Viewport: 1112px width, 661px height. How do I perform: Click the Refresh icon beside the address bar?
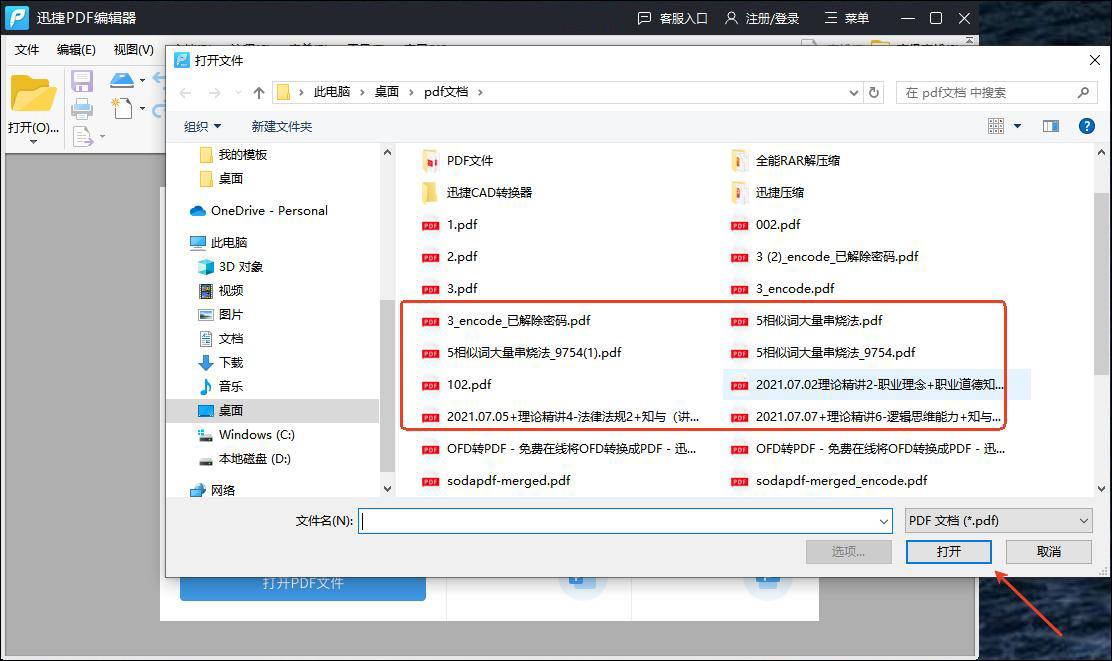tap(874, 91)
